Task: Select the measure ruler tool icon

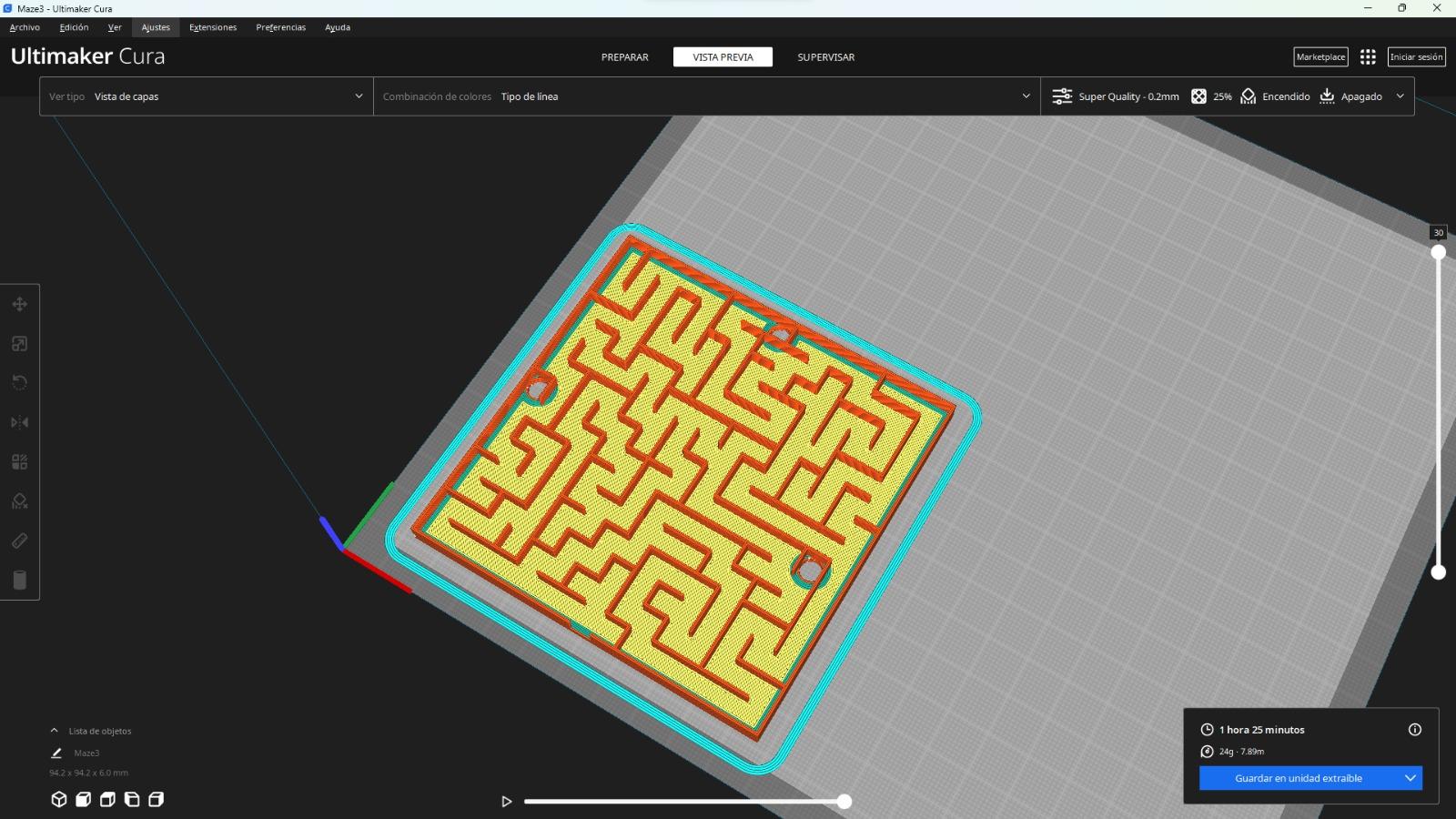Action: [19, 541]
